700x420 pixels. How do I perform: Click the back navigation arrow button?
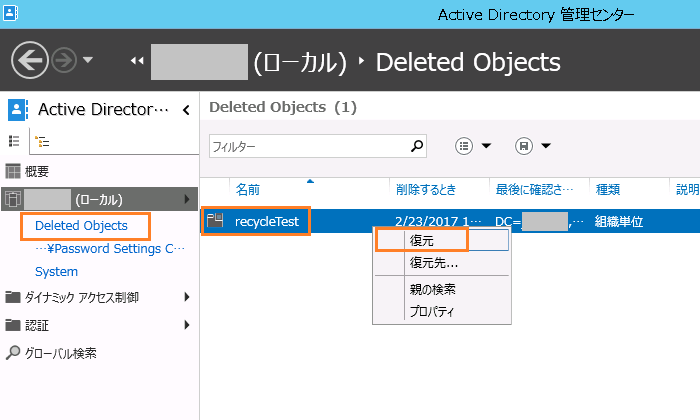29,60
